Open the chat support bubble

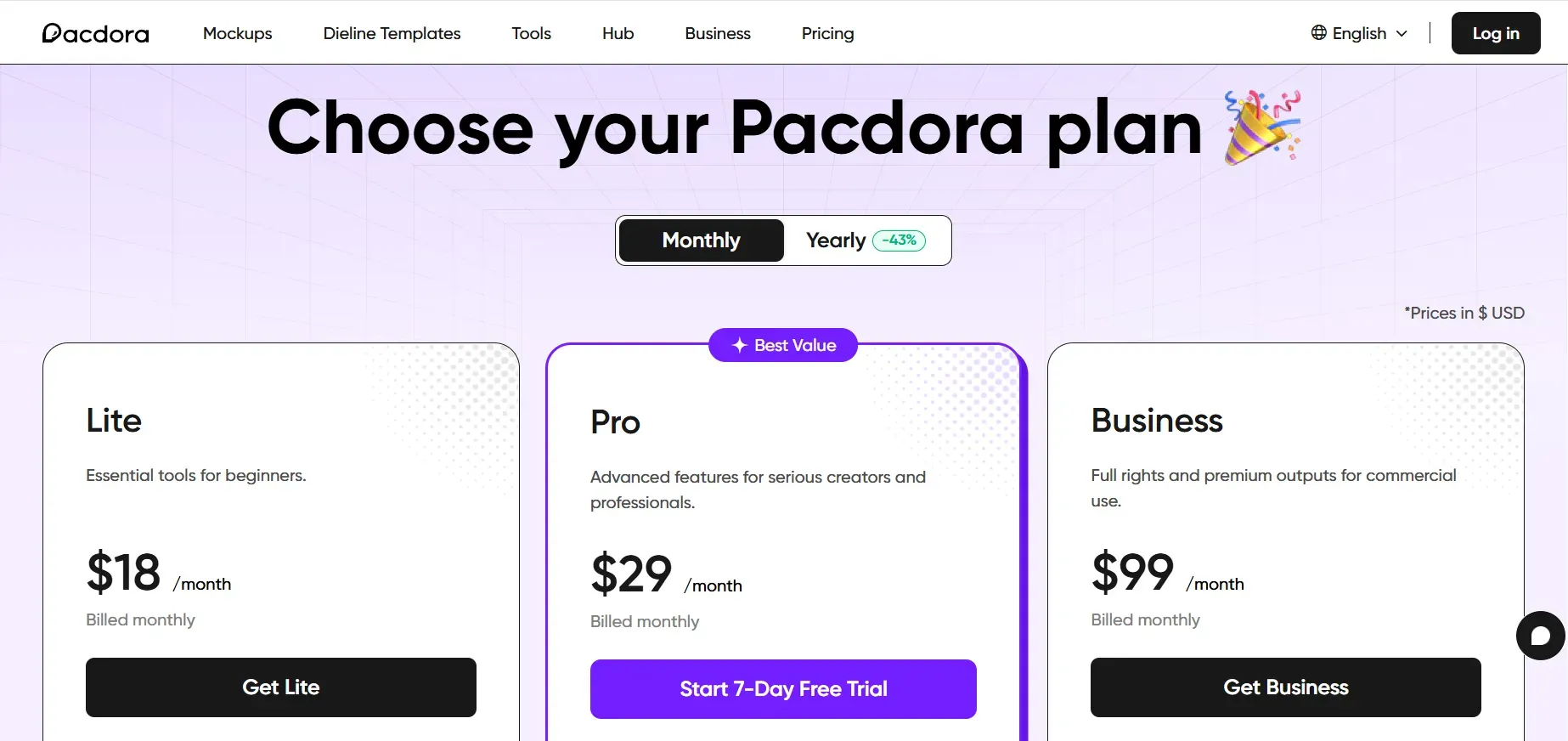point(1540,636)
